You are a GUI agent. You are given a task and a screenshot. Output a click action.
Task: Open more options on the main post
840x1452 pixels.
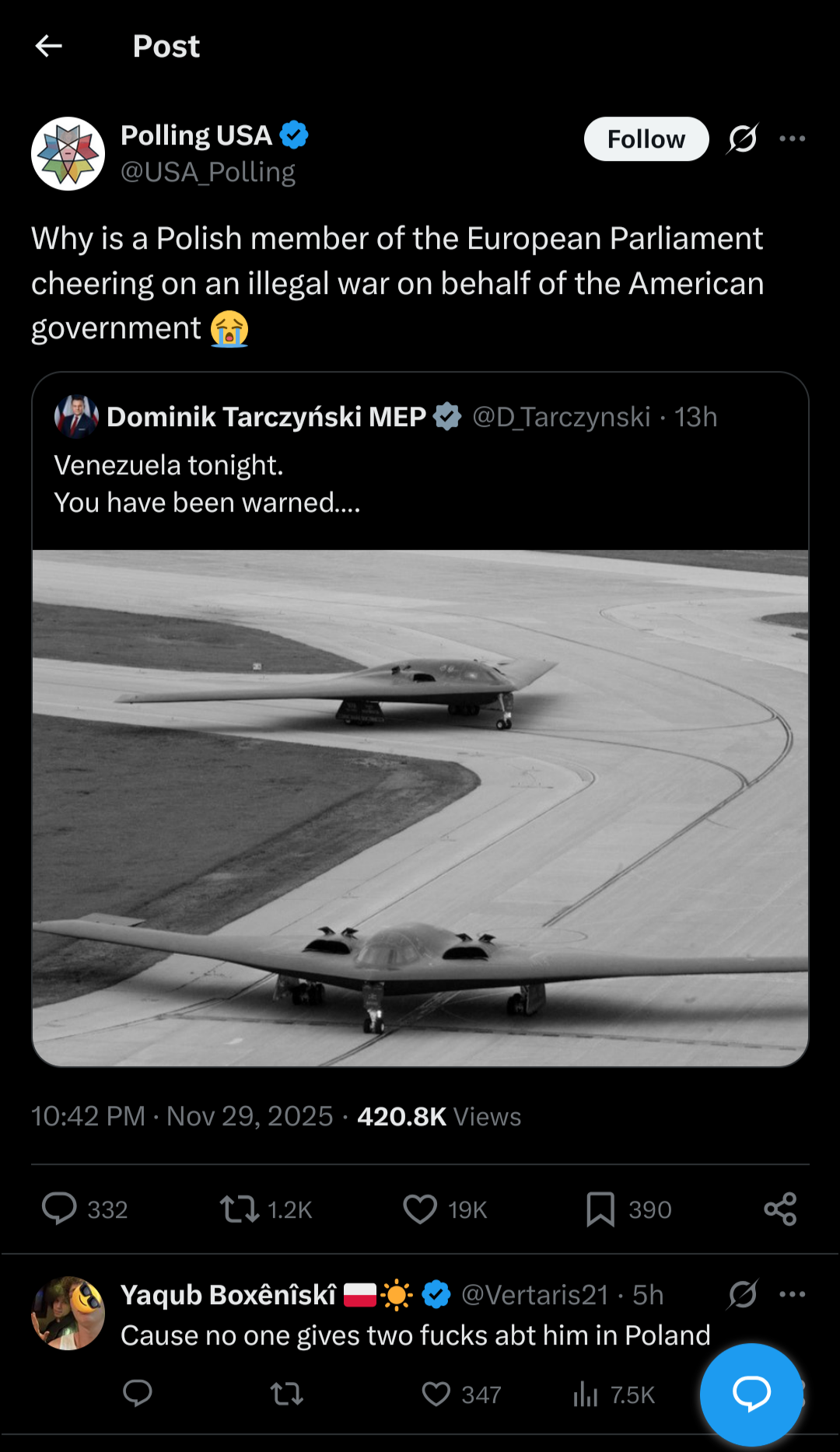792,139
